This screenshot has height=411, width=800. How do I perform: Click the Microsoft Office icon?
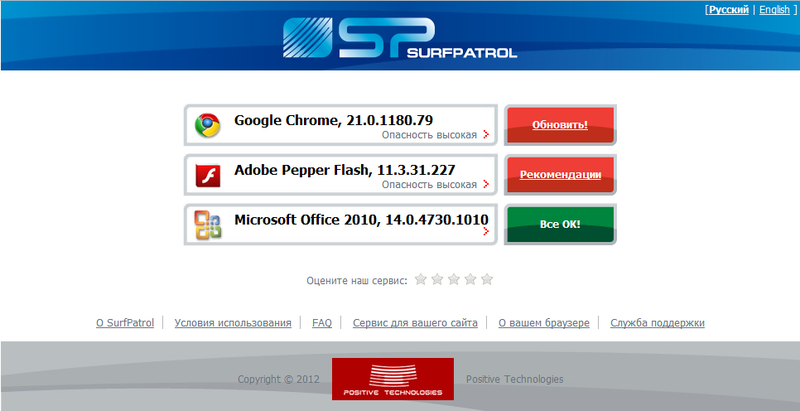pos(208,225)
